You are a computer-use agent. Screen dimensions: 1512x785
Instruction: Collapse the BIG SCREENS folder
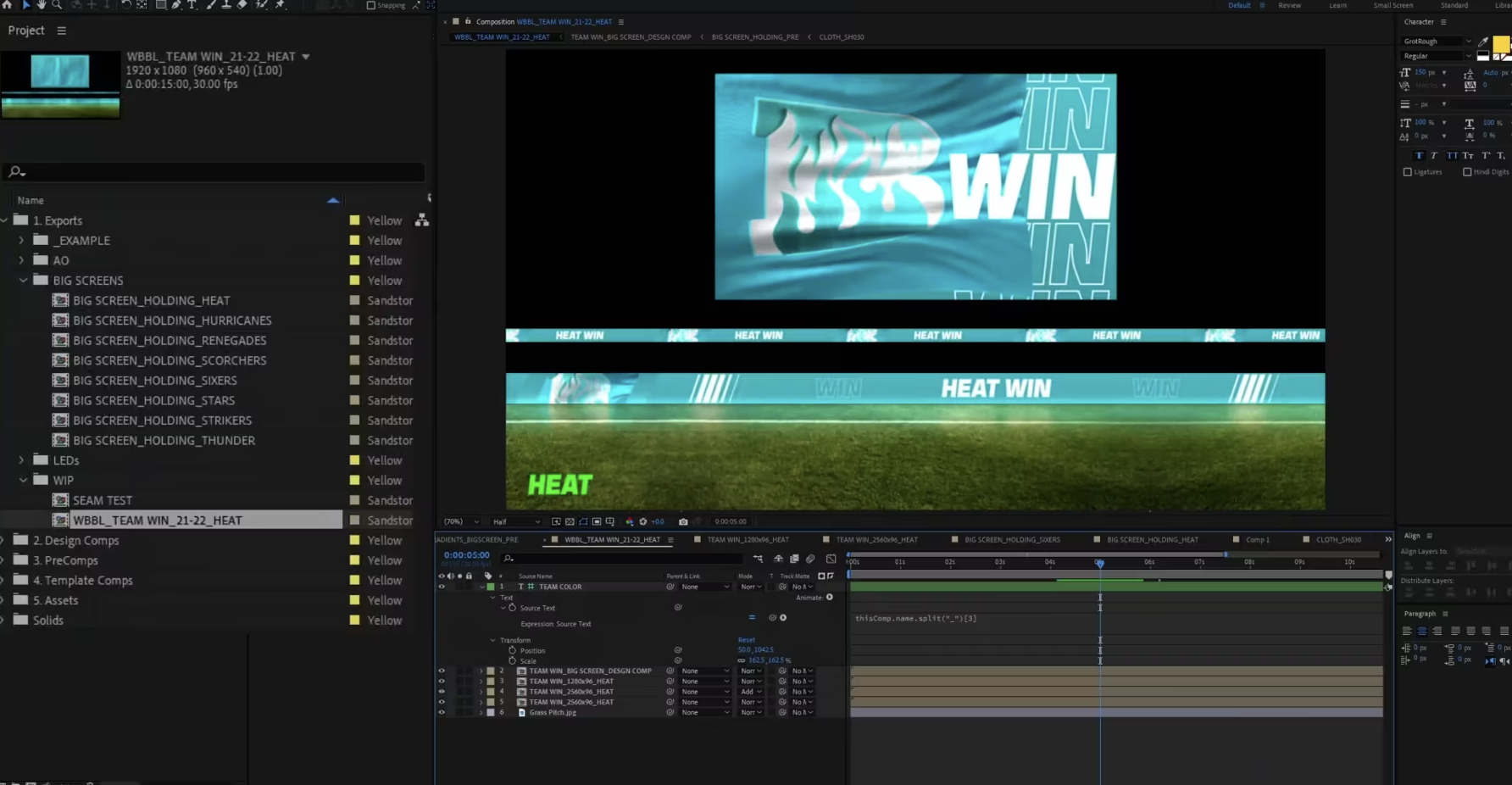[x=23, y=281]
